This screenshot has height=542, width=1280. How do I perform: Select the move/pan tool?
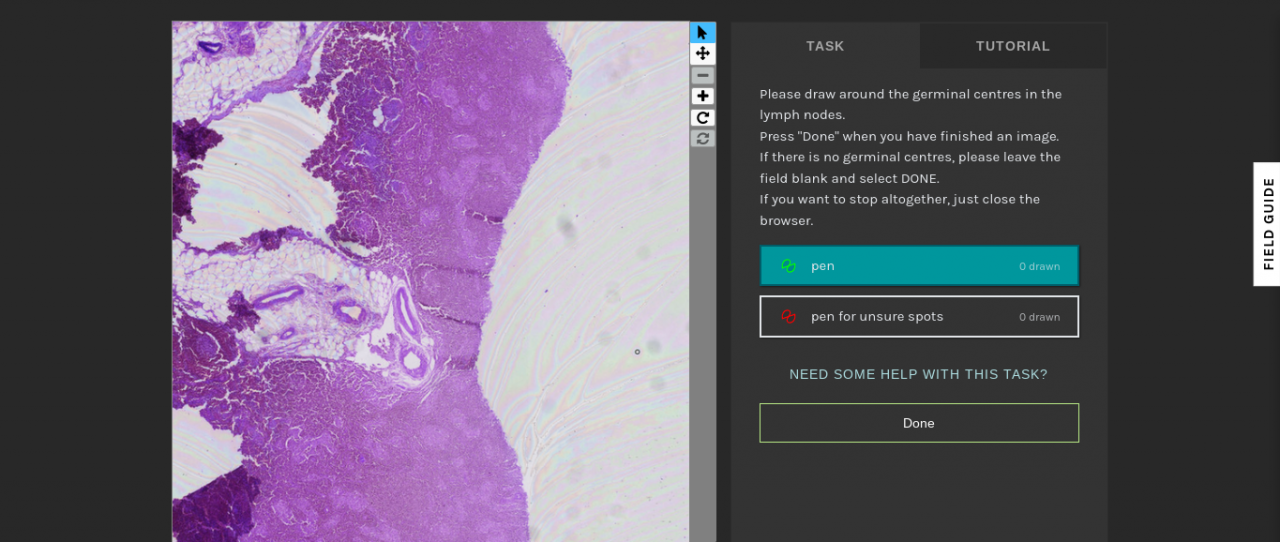tap(703, 54)
